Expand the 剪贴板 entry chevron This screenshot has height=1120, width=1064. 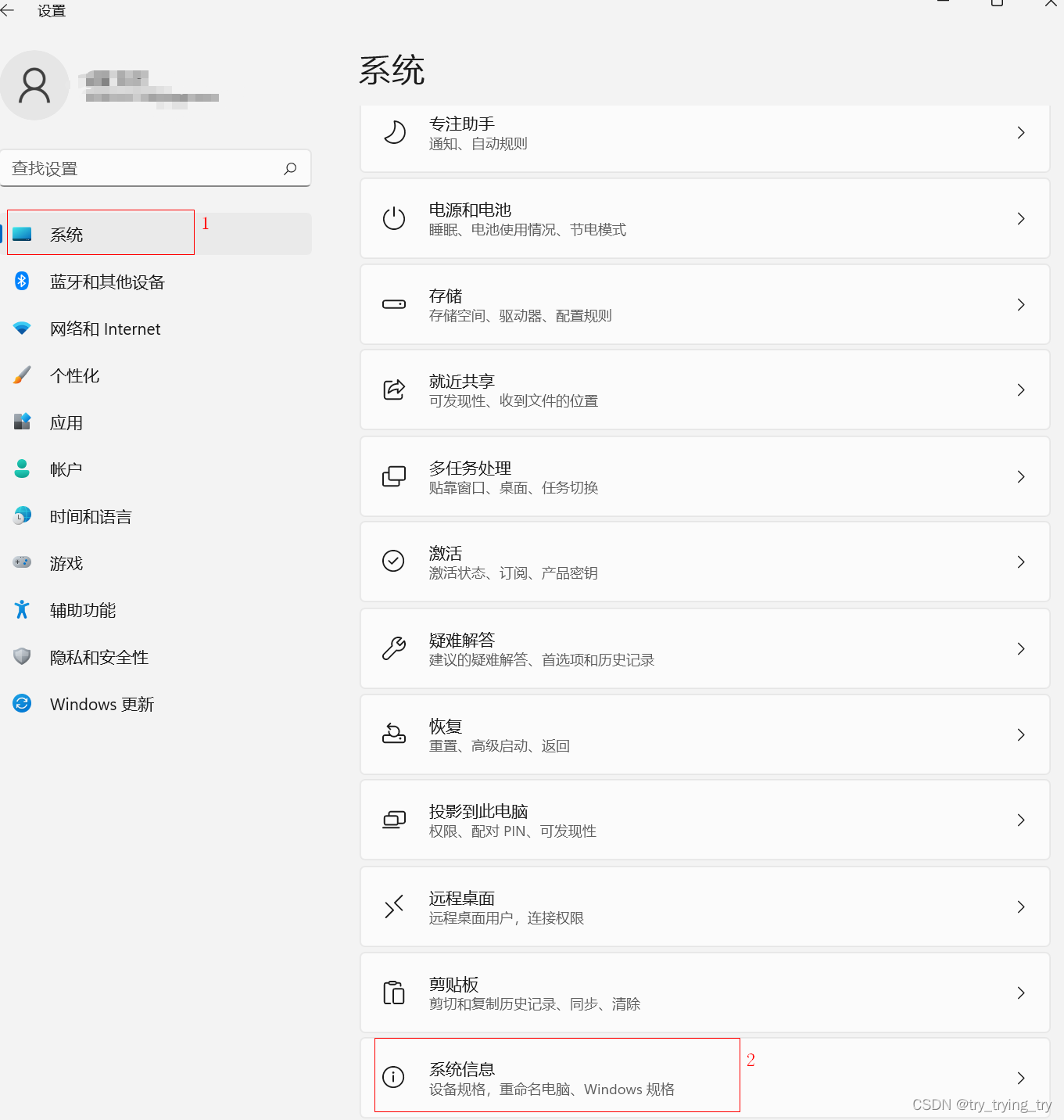pos(1021,993)
